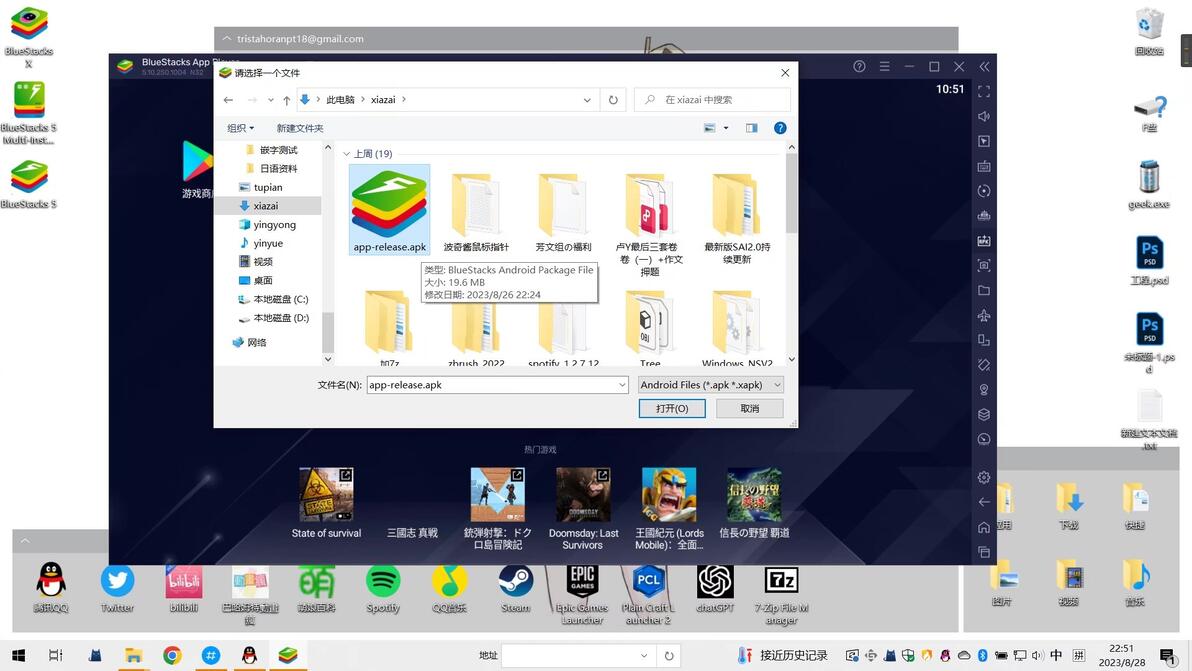Open the geek.exe desktop icon

pos(1149,185)
